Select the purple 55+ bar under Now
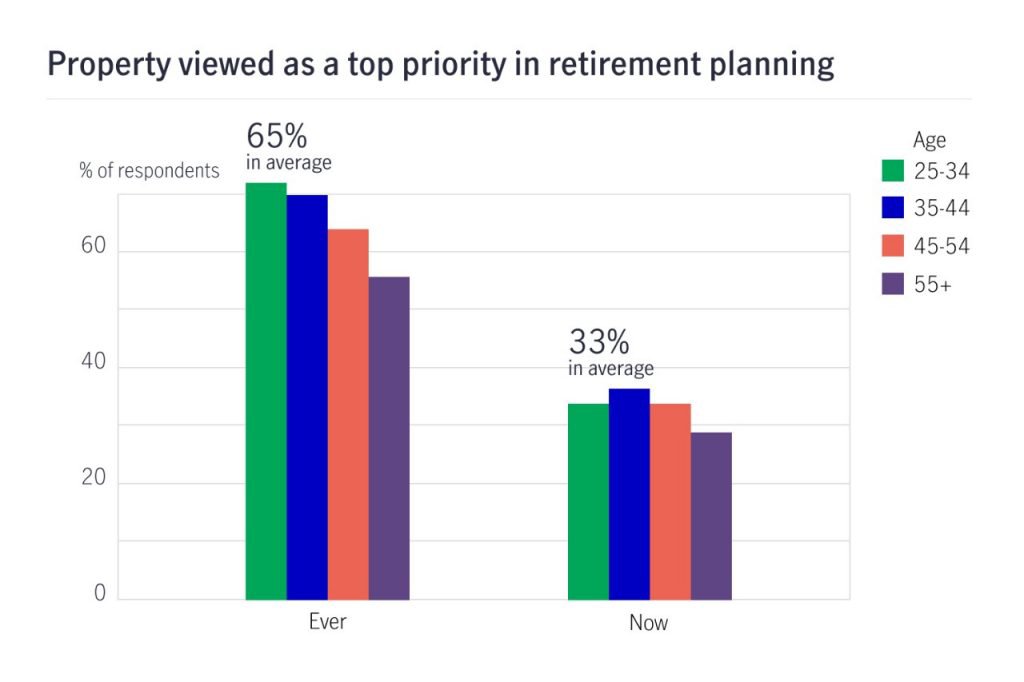 click(x=712, y=516)
